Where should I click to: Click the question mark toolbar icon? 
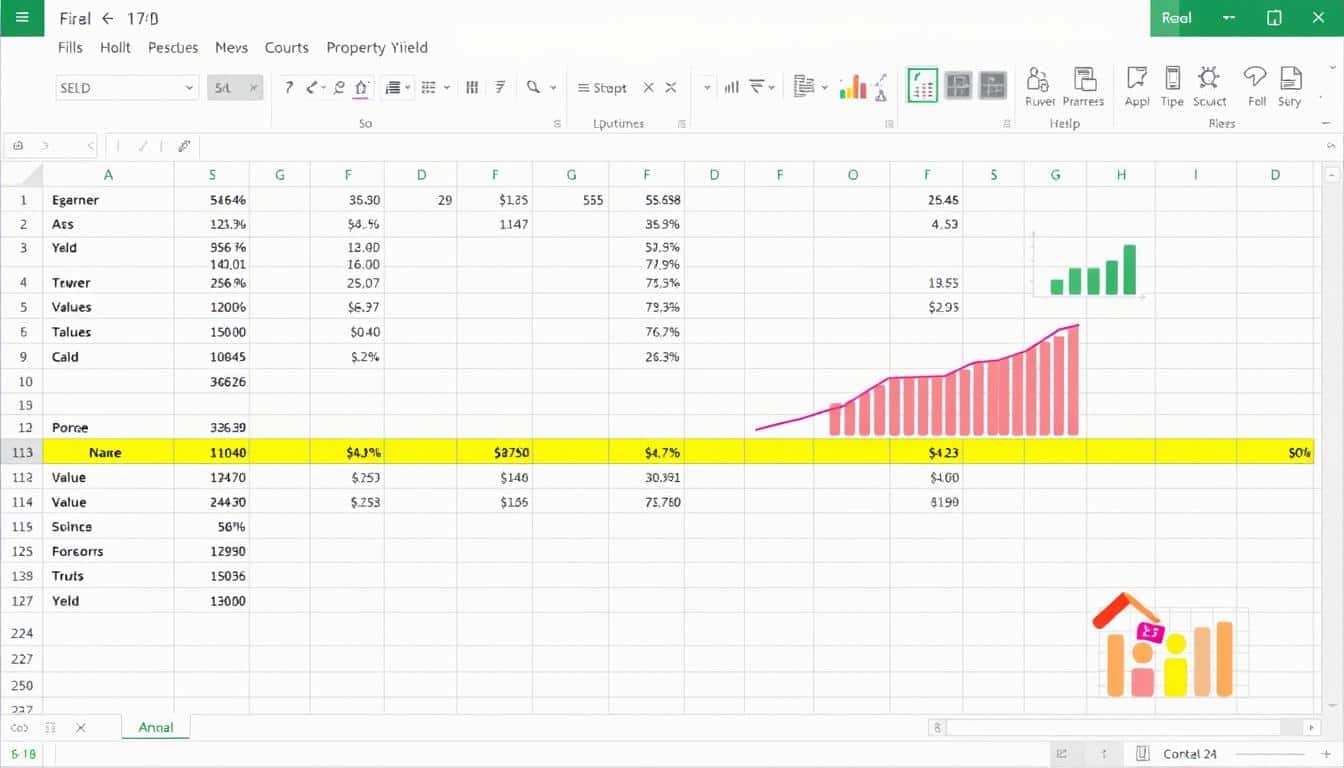tap(289, 88)
